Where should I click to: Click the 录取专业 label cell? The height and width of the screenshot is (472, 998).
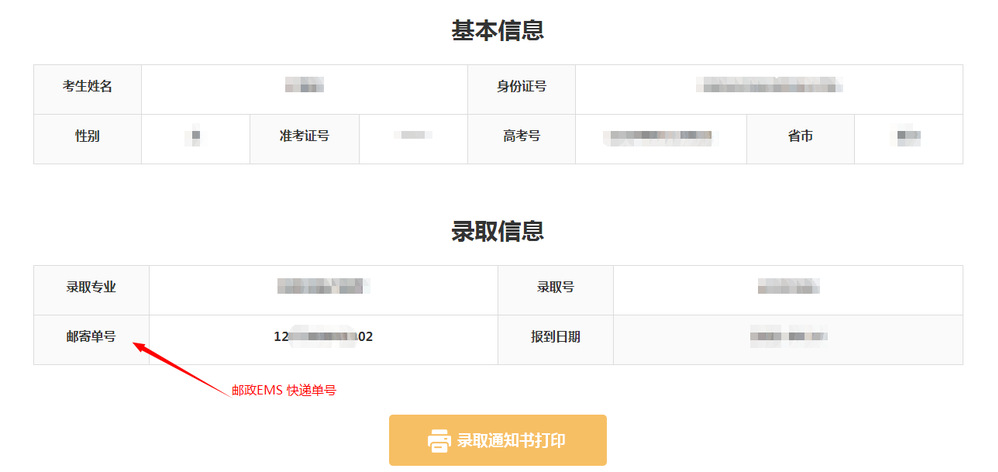[91, 287]
